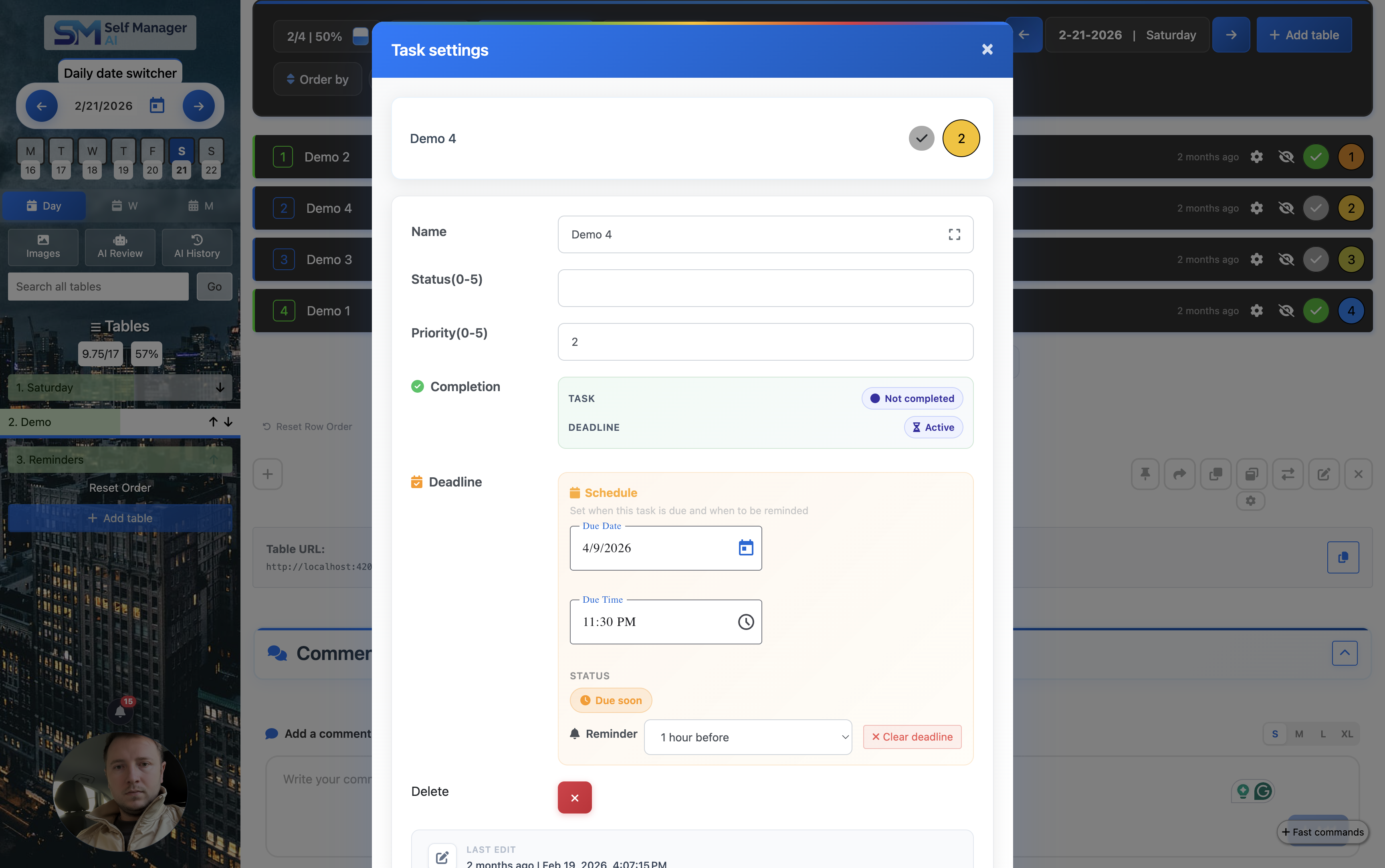Go to next day in date switcher
Viewport: 1385px width, 868px height.
tap(198, 106)
